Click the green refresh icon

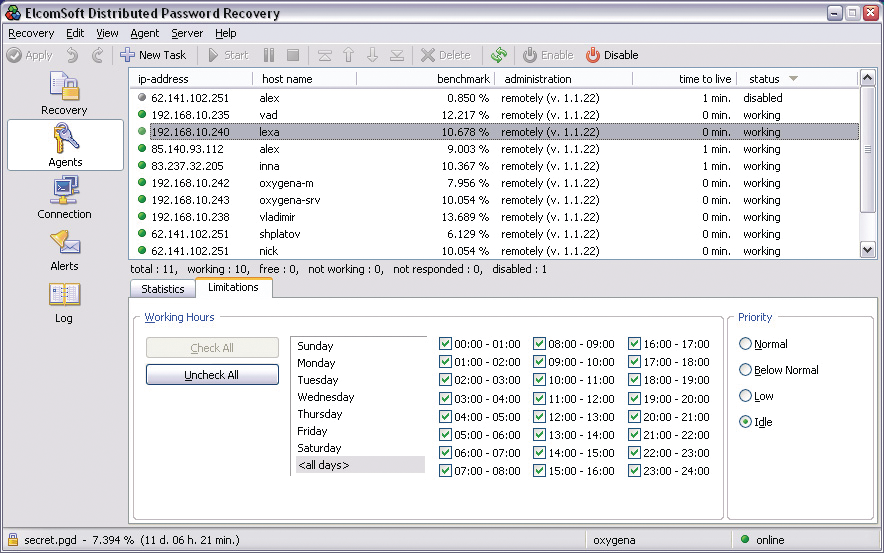click(x=499, y=55)
